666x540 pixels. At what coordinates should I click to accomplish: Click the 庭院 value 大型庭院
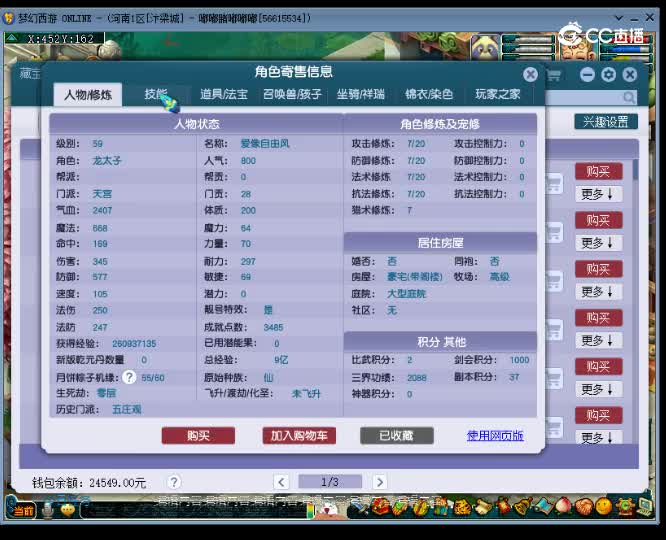(x=406, y=294)
